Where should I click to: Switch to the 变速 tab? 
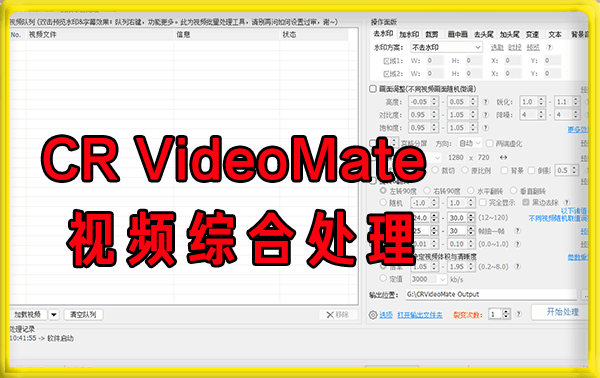pos(532,34)
